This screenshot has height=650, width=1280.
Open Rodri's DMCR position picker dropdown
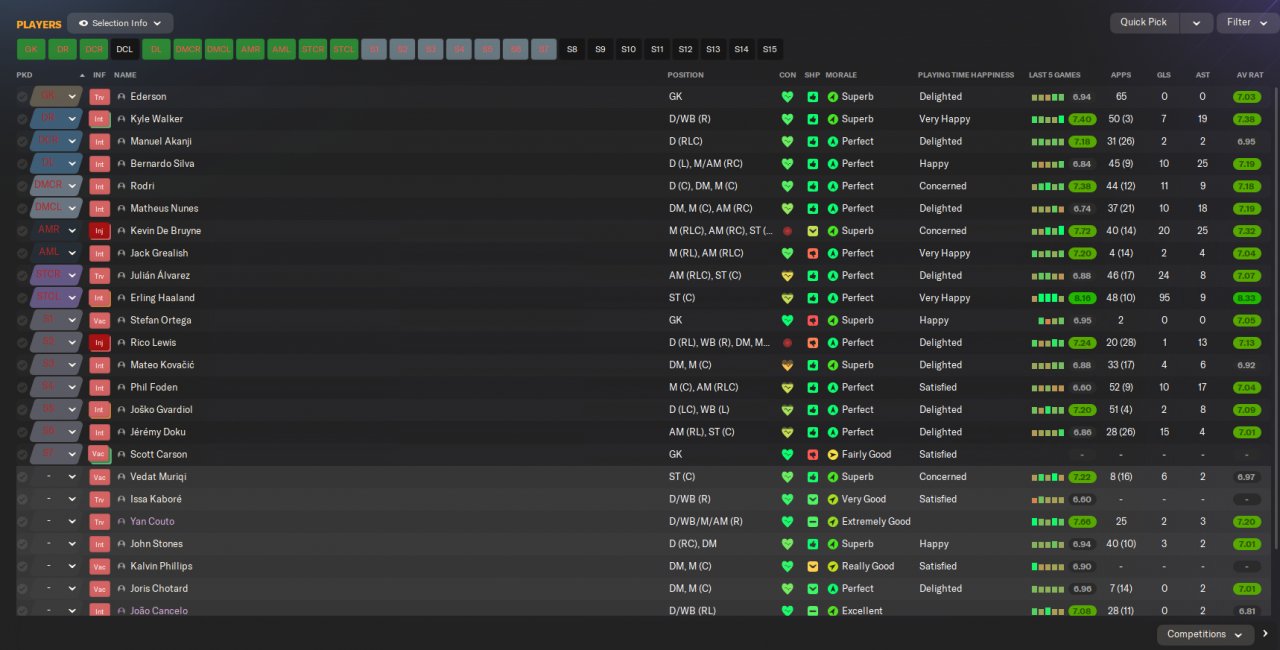tap(72, 186)
